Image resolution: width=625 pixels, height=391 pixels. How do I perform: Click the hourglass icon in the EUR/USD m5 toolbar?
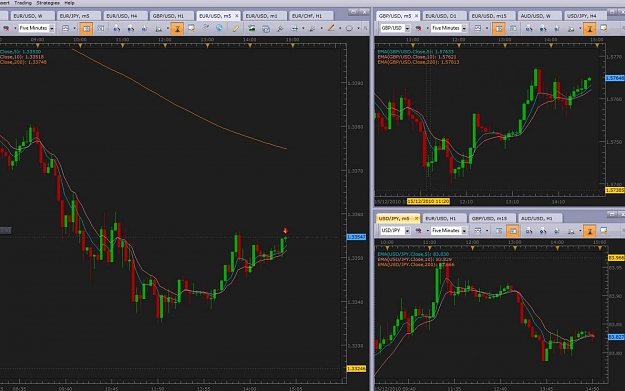(x=177, y=28)
